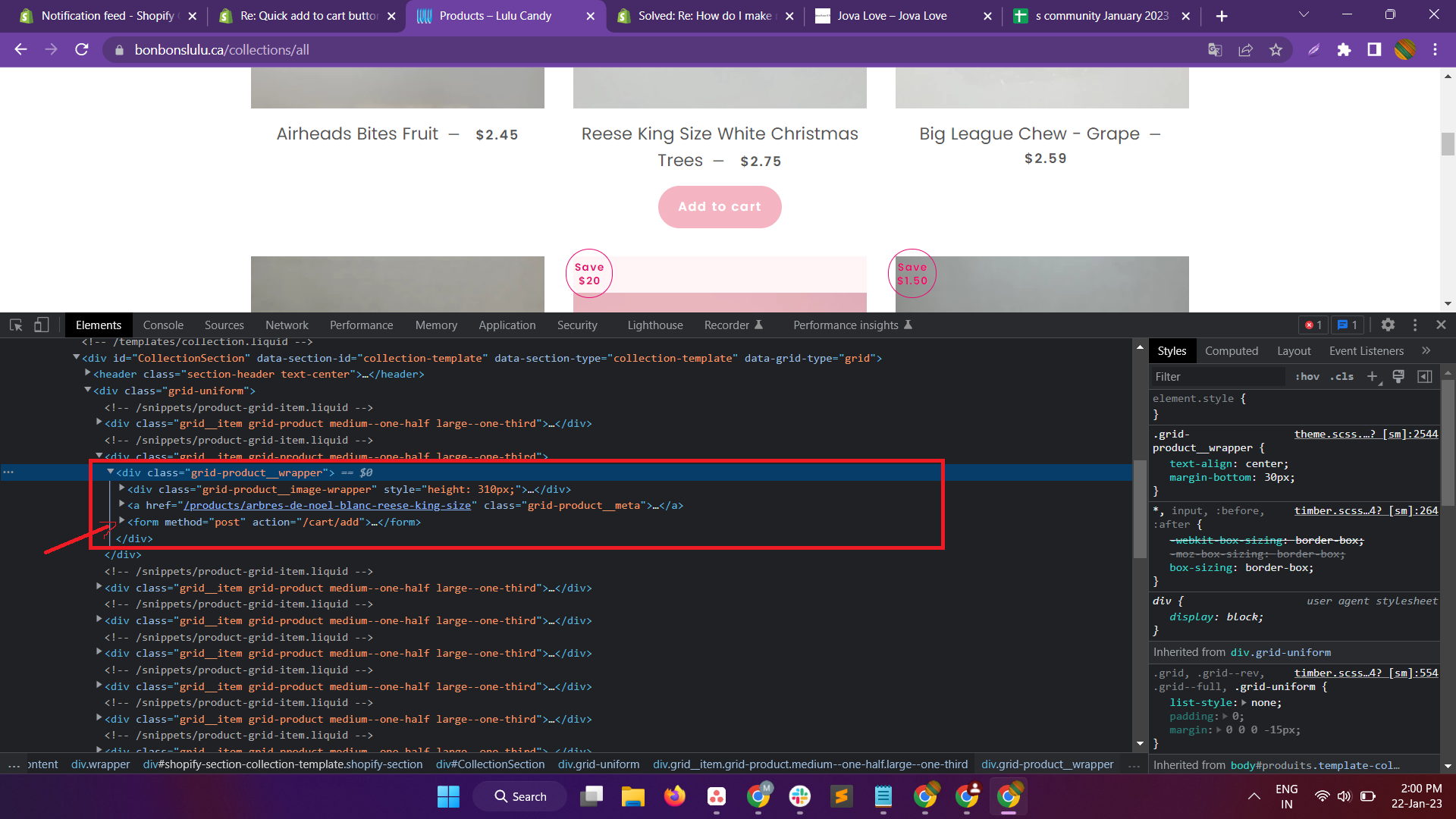Screen dimensions: 1456x819
Task: Expand the form method post node
Action: [x=121, y=522]
